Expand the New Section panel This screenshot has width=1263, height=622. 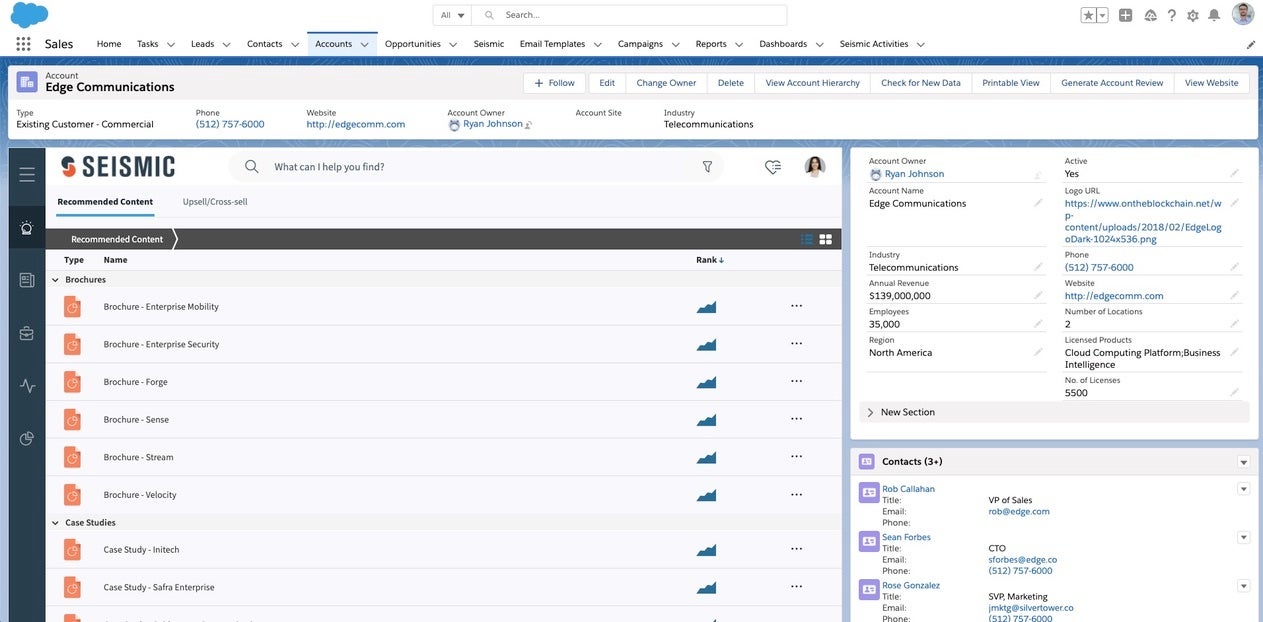pos(870,412)
